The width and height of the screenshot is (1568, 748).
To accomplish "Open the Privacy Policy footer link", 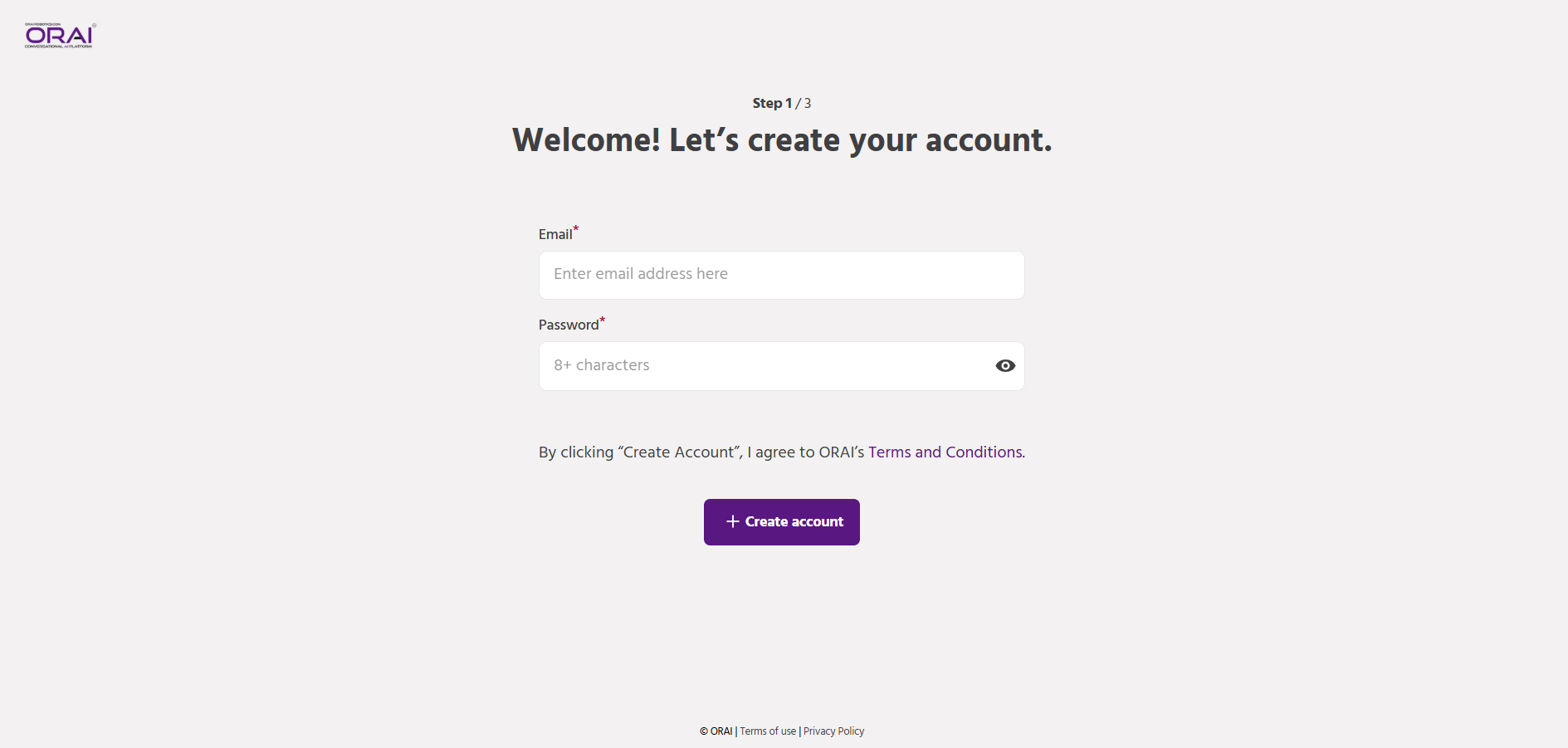I will click(x=833, y=731).
